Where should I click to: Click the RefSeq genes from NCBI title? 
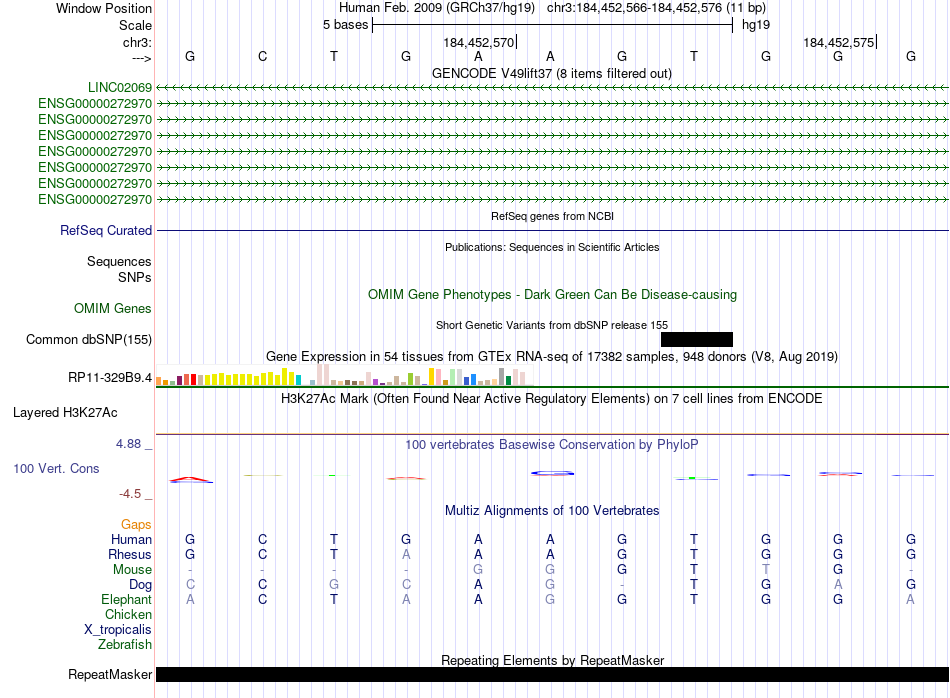[x=552, y=216]
